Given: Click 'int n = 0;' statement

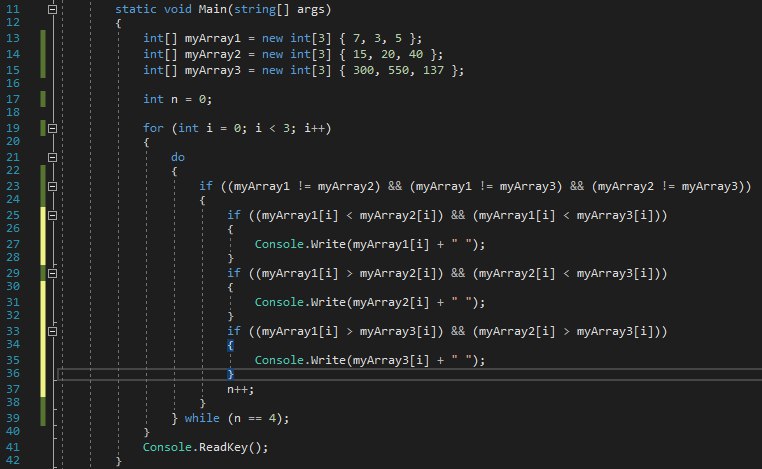Looking at the screenshot, I should (177, 99).
